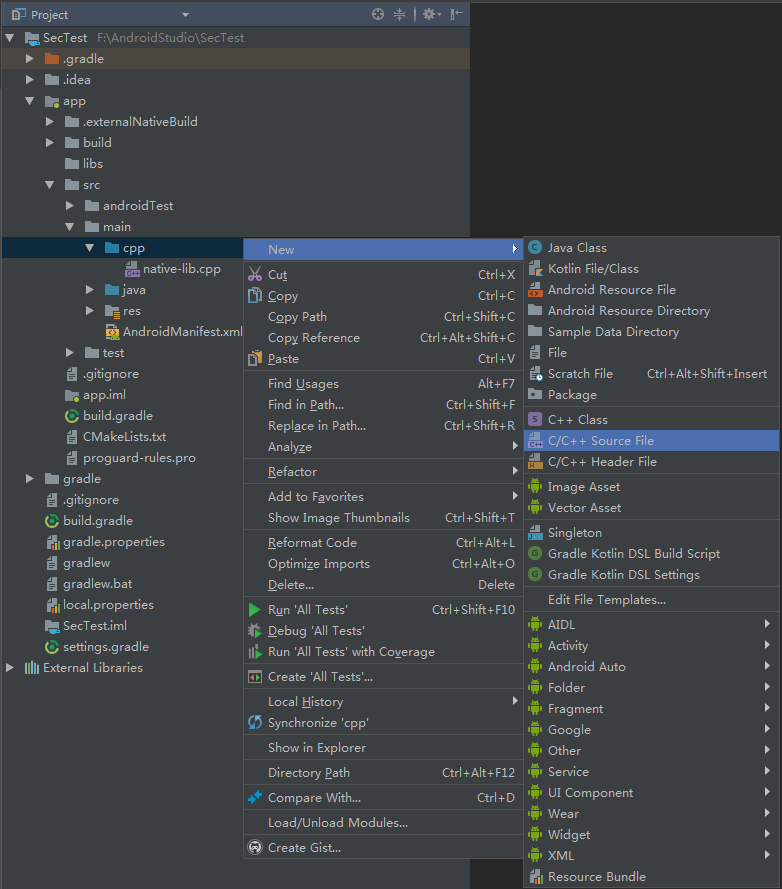Viewport: 782px width, 889px height.
Task: Select the app build.gradle file icon
Action: click(71, 416)
